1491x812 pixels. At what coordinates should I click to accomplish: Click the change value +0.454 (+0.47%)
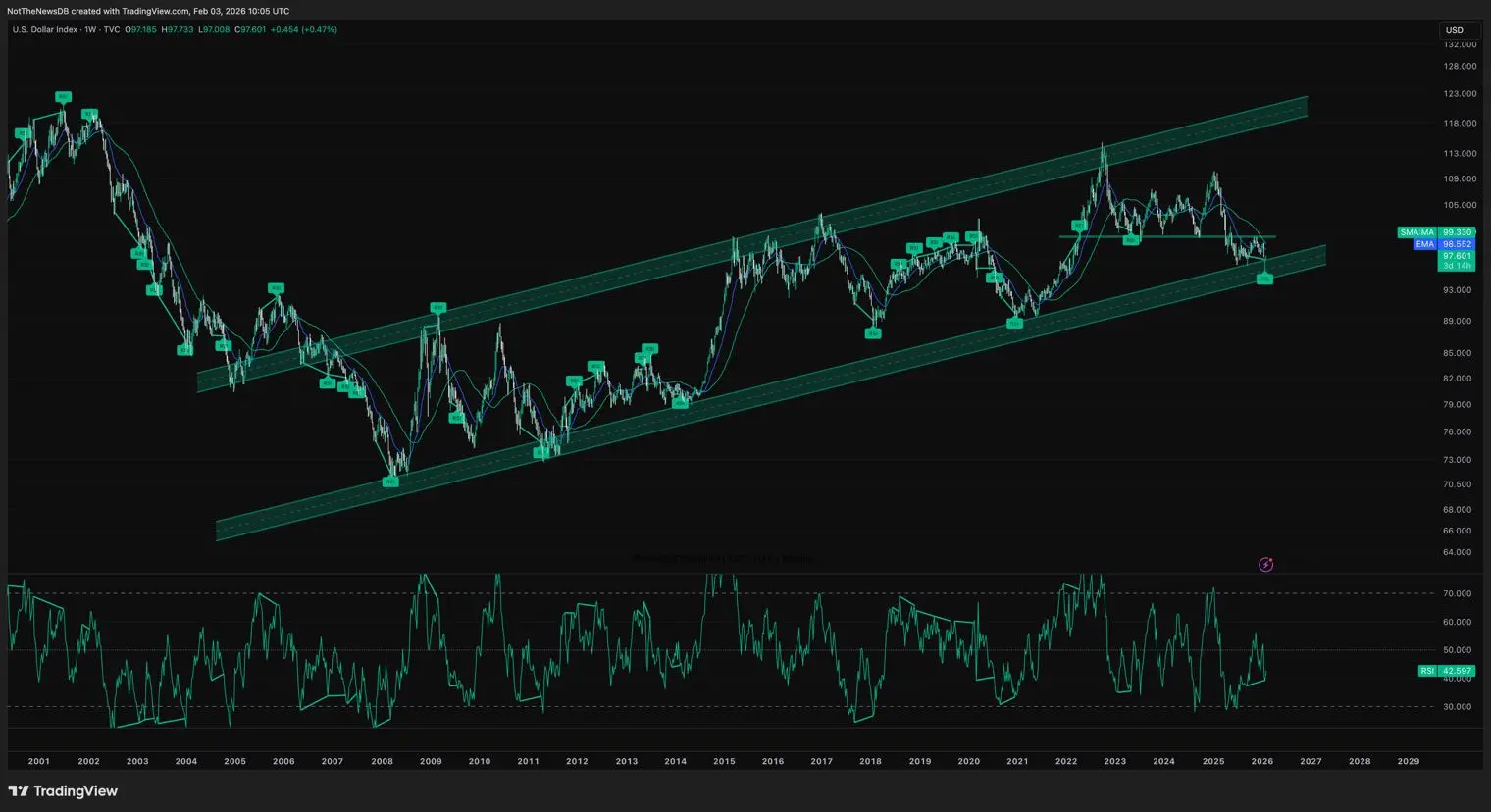point(304,30)
